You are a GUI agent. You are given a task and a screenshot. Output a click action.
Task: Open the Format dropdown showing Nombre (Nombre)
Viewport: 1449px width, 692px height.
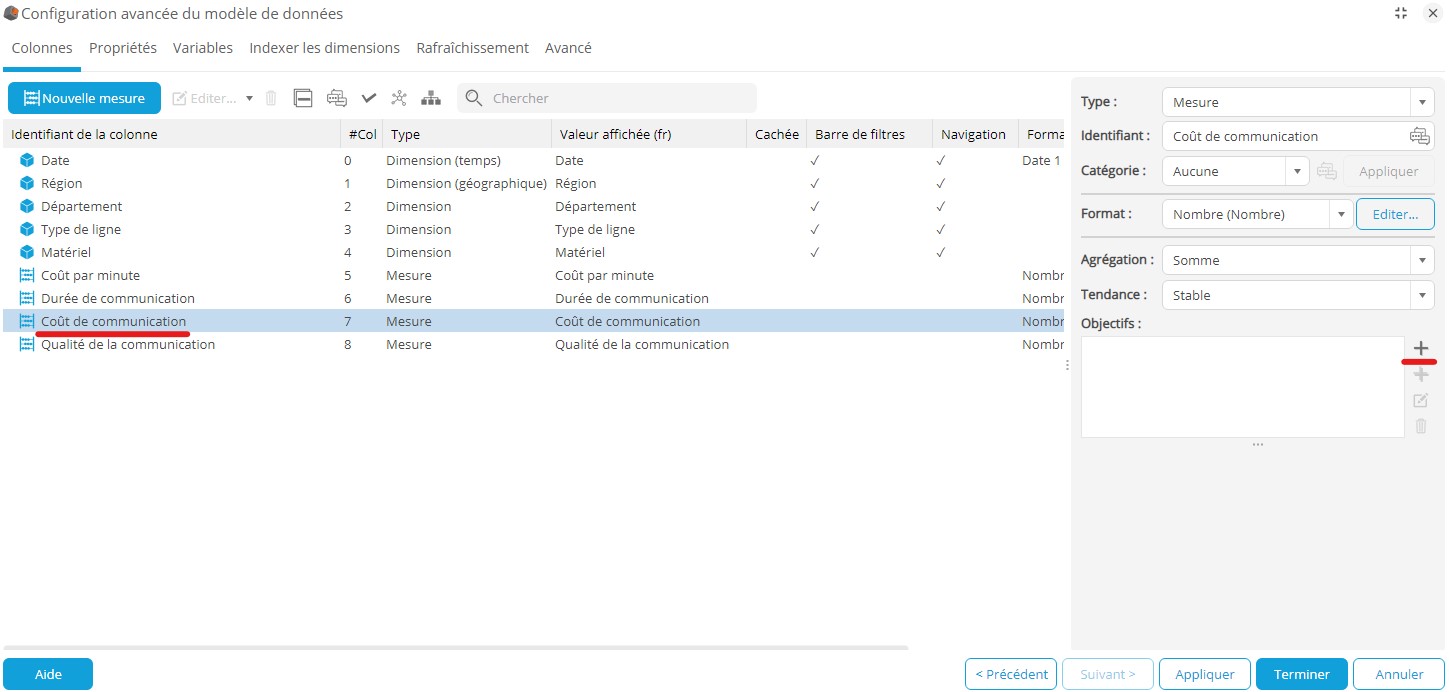click(1257, 214)
